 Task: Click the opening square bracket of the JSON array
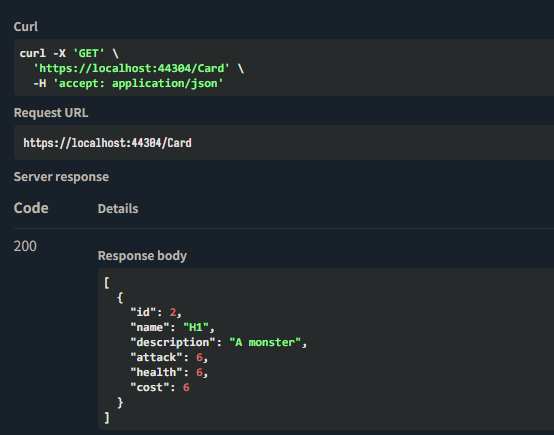[107, 283]
